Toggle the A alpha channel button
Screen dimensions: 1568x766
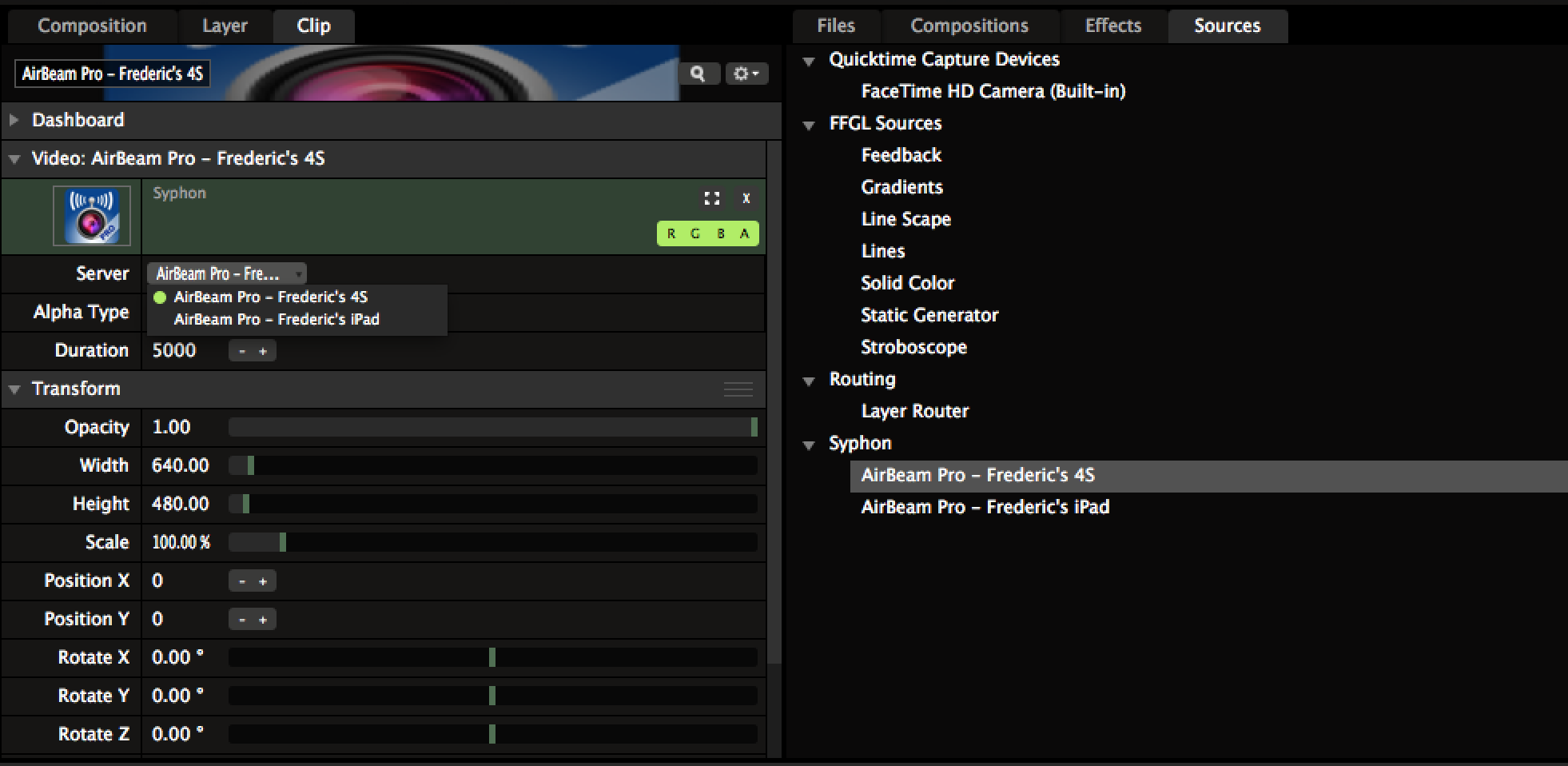[x=744, y=233]
